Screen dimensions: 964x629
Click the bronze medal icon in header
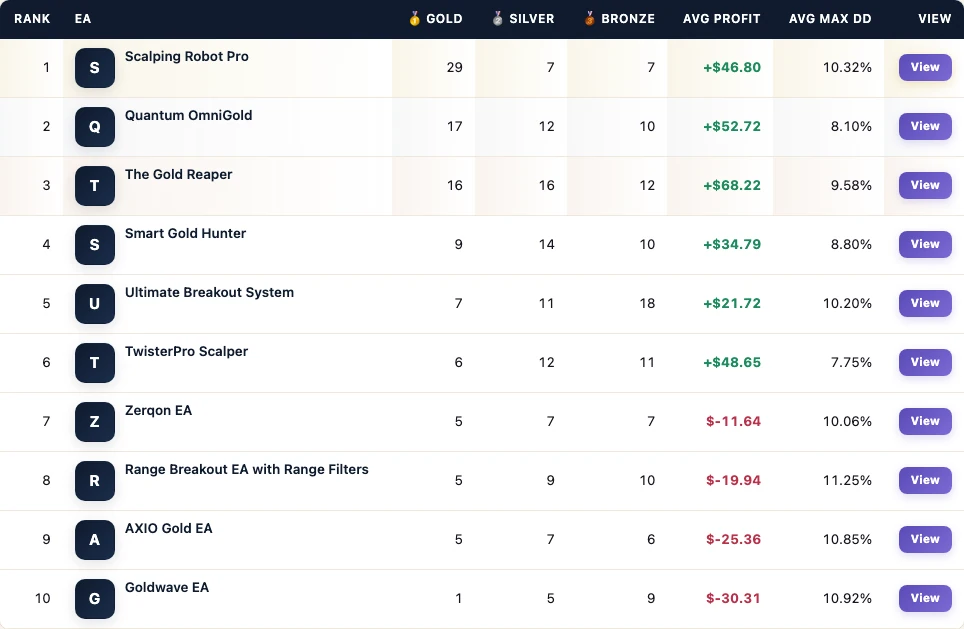pyautogui.click(x=589, y=18)
